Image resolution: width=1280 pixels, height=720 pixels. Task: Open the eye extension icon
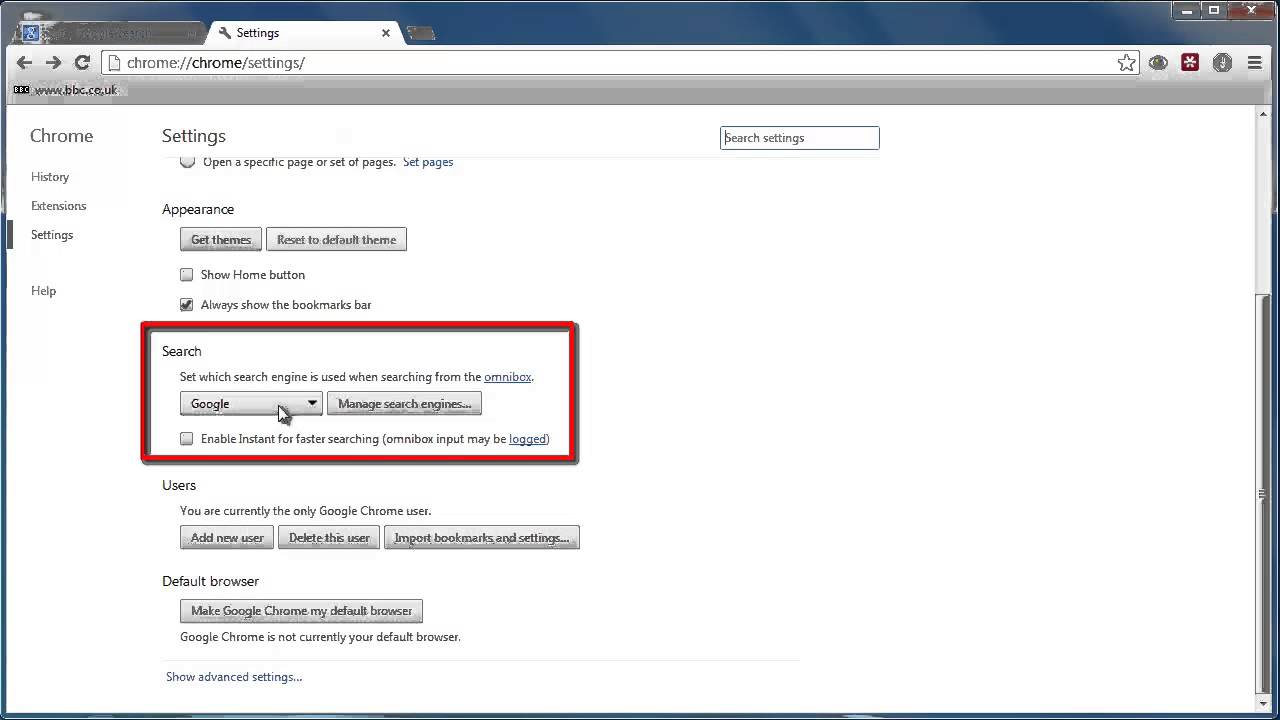[1158, 63]
